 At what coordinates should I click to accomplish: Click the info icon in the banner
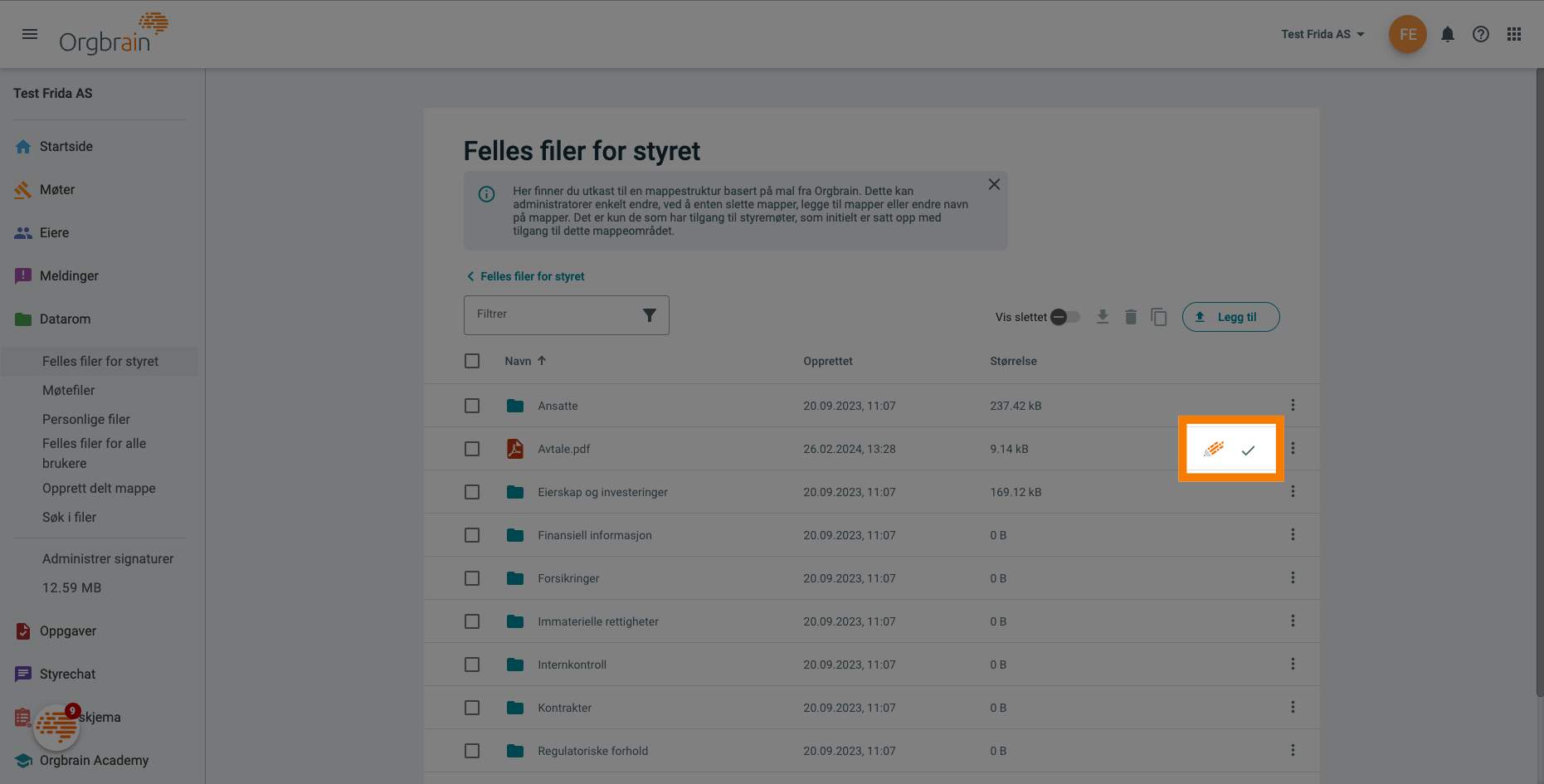(486, 194)
